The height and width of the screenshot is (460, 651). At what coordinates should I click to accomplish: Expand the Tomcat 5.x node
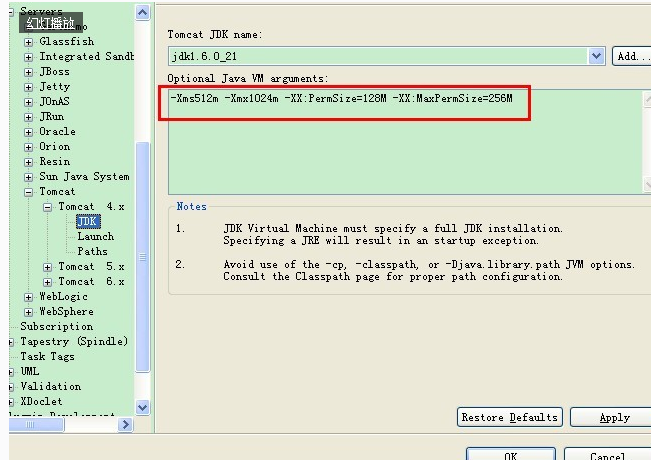tap(47, 267)
